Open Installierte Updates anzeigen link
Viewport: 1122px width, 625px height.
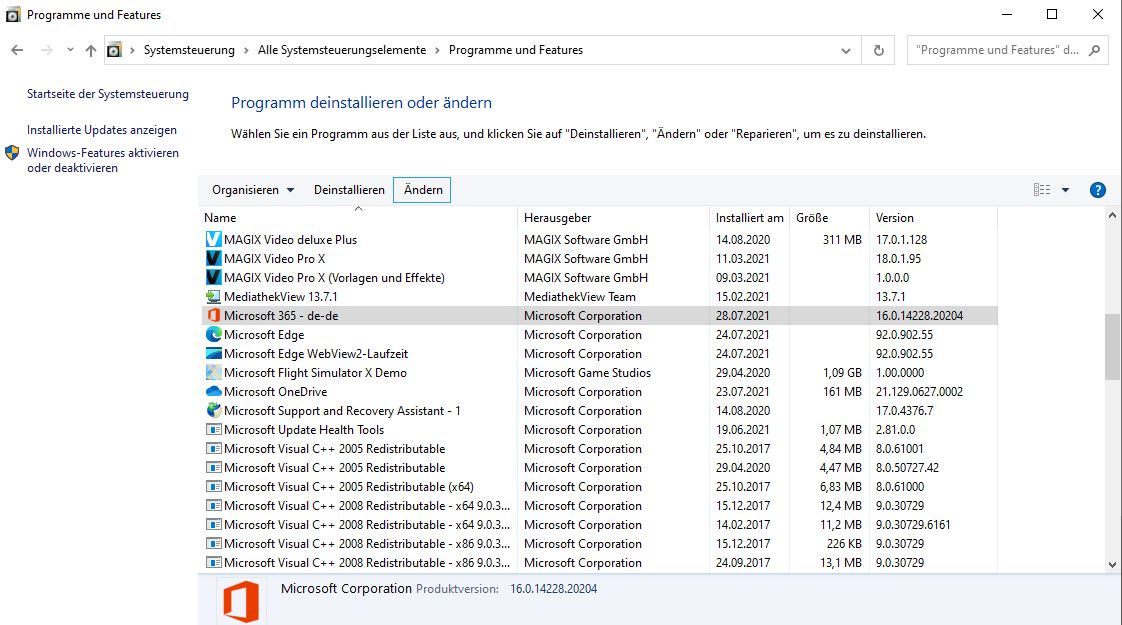tap(102, 130)
